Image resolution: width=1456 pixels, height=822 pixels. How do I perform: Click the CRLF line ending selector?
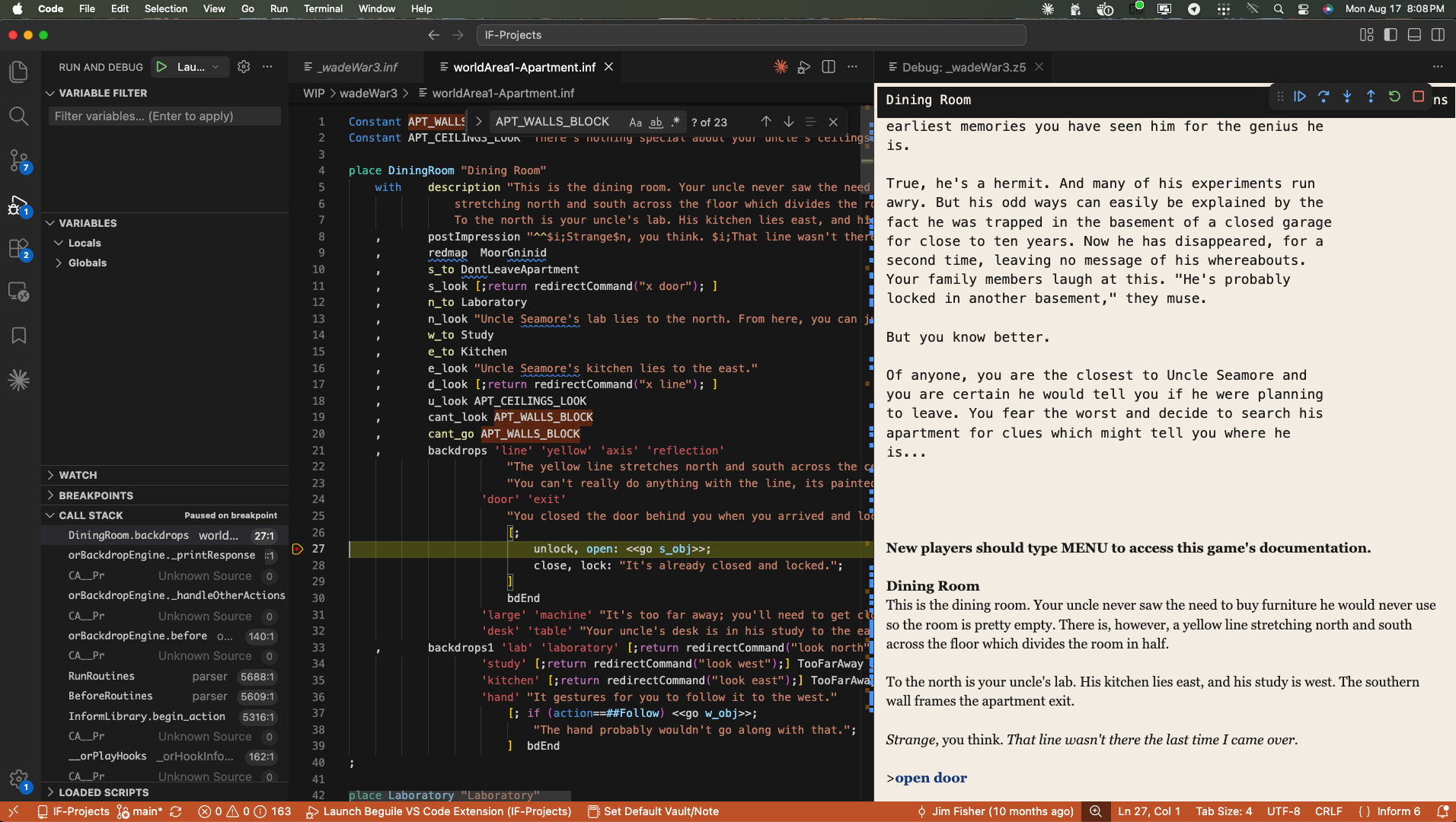coord(1328,811)
